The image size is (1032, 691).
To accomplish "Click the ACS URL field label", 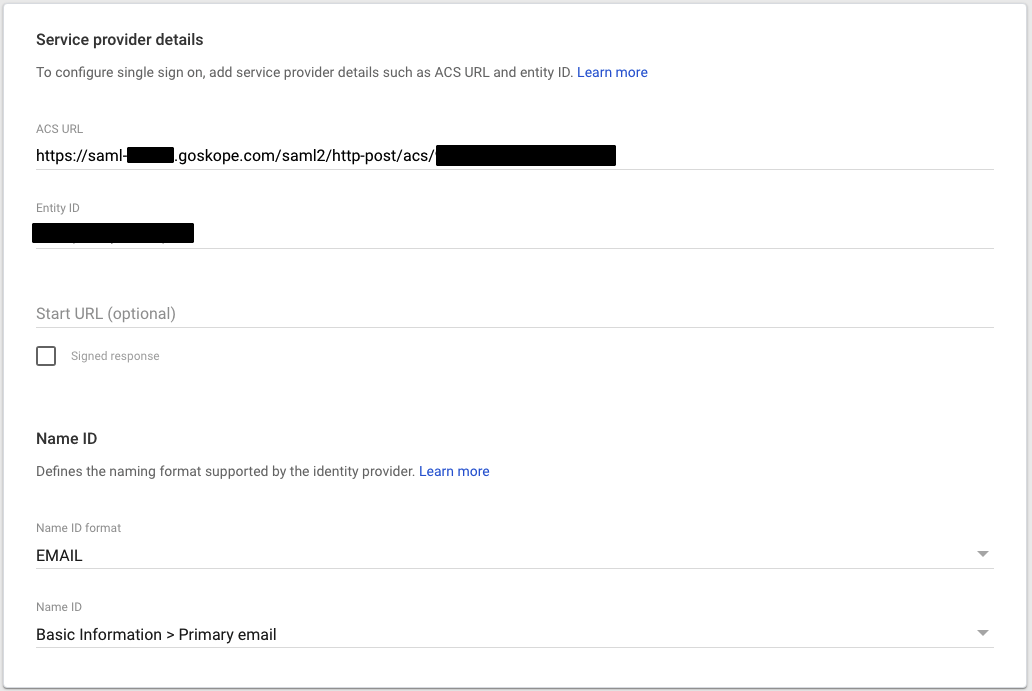I will click(x=60, y=129).
